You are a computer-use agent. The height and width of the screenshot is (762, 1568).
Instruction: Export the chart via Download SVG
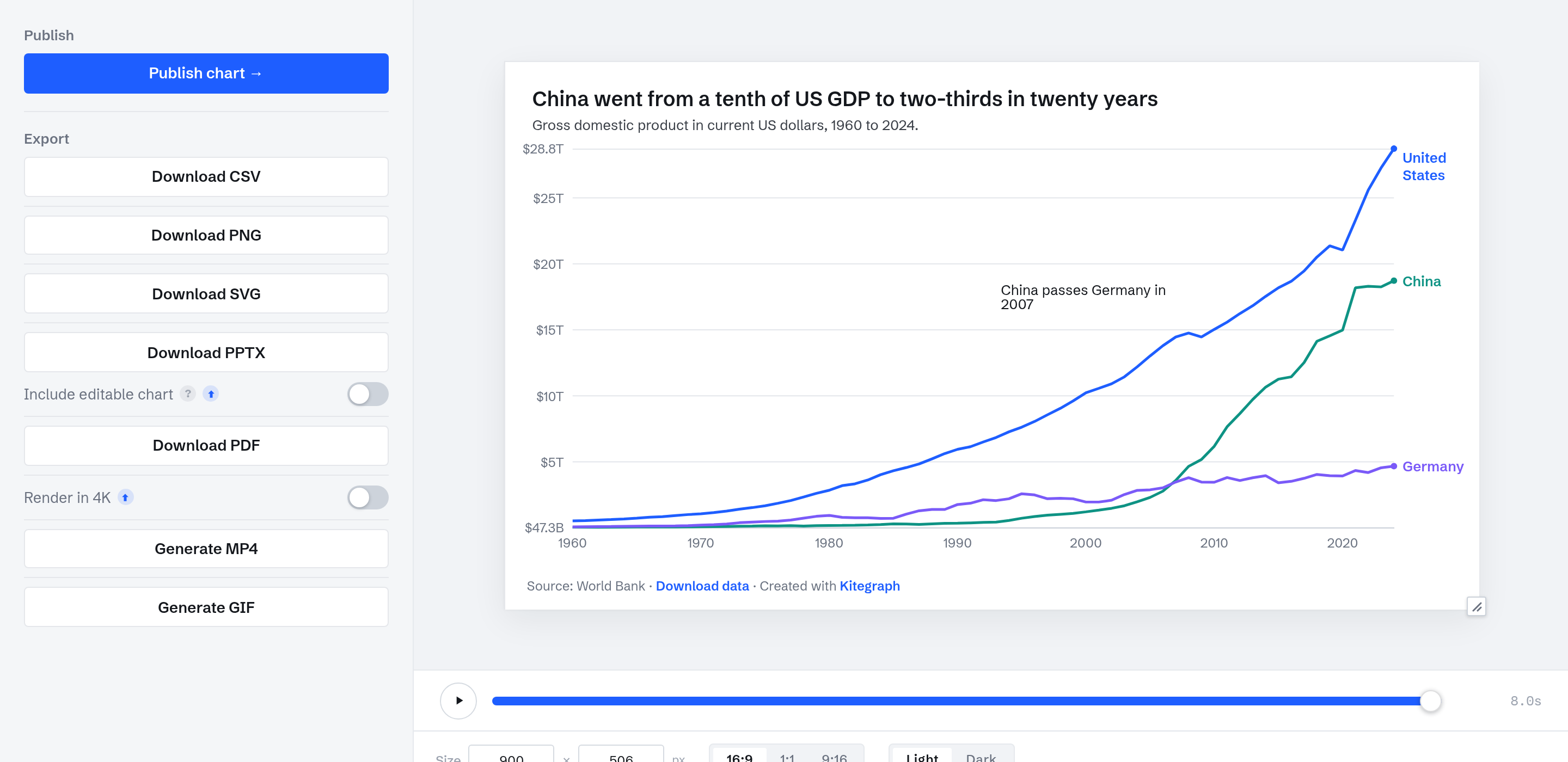point(206,294)
